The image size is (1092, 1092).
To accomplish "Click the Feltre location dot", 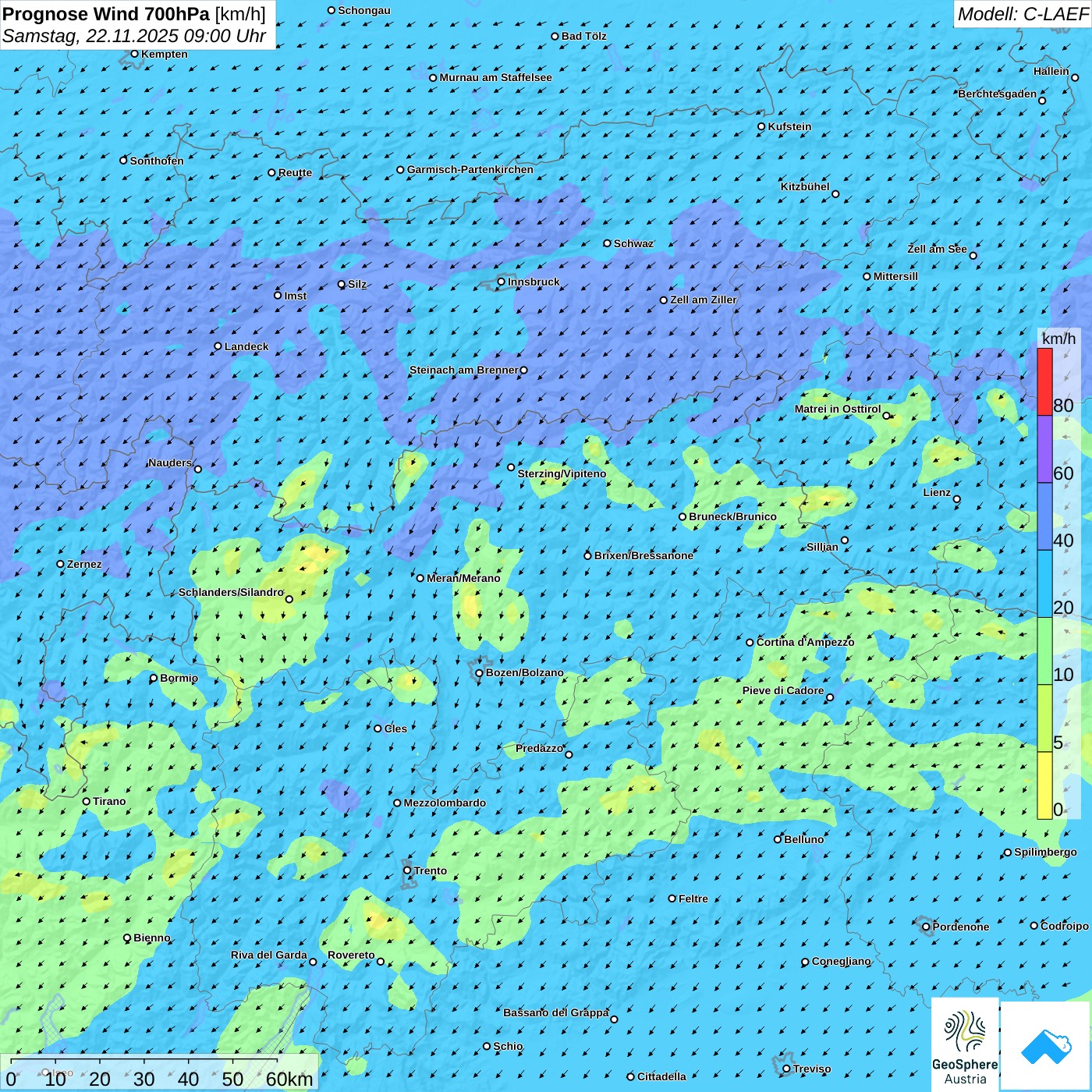I will 672,899.
